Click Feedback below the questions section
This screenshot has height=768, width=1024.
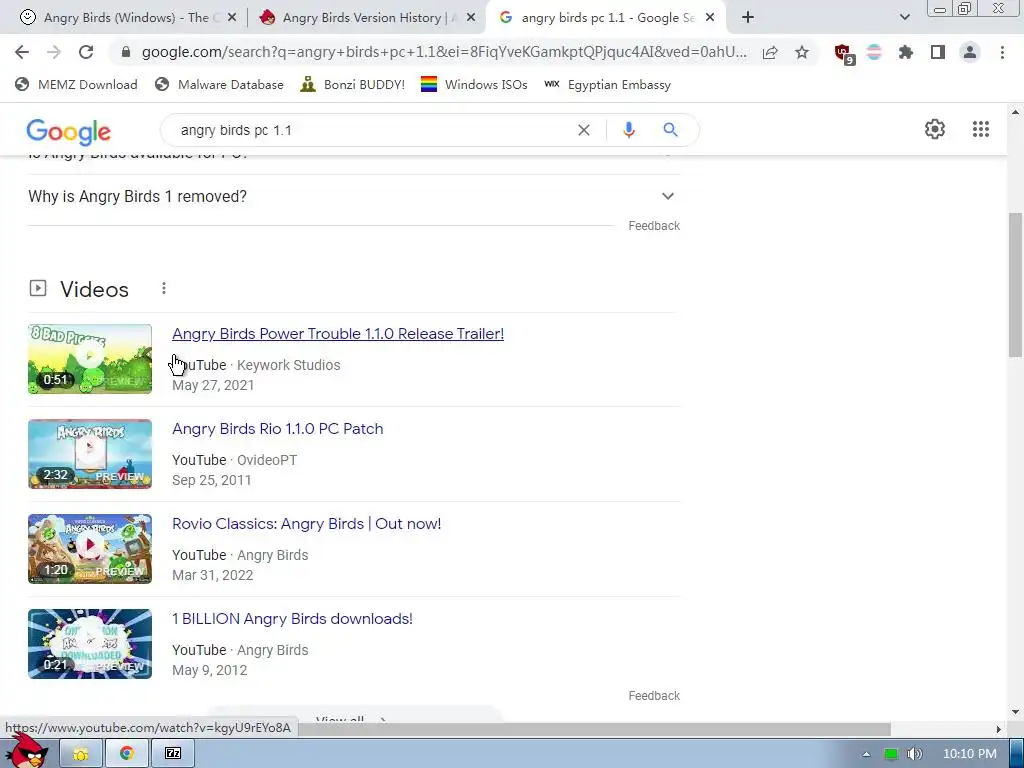[654, 226]
